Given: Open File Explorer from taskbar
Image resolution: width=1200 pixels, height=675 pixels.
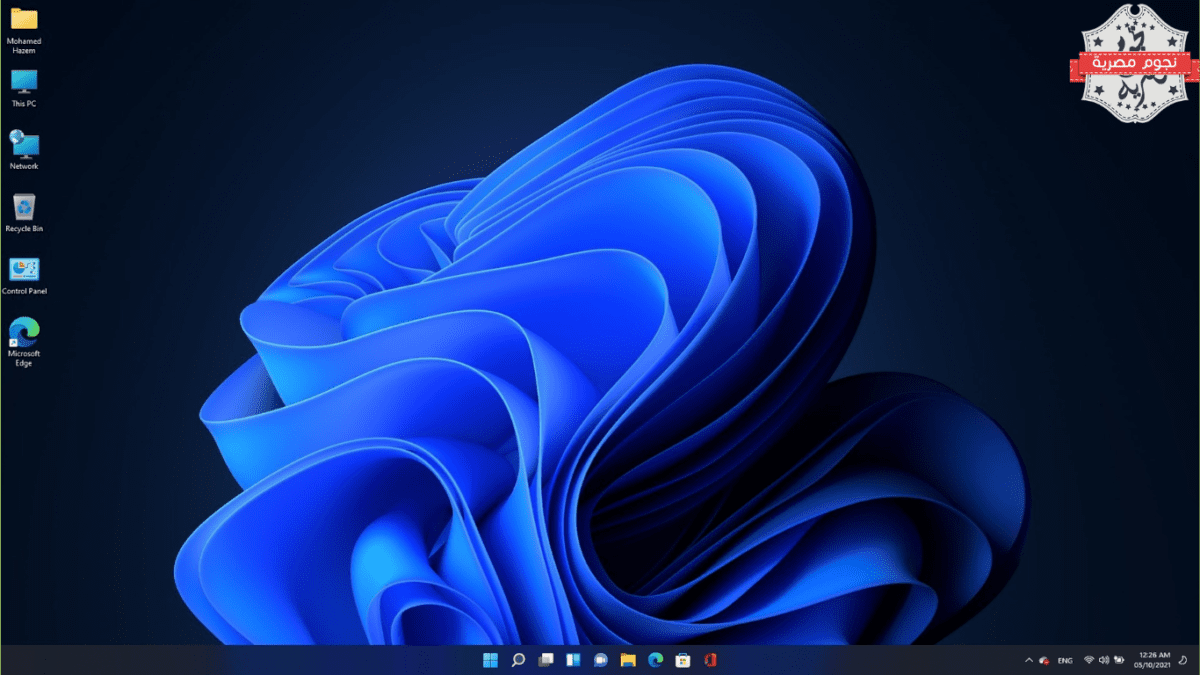Looking at the screenshot, I should click(x=628, y=660).
